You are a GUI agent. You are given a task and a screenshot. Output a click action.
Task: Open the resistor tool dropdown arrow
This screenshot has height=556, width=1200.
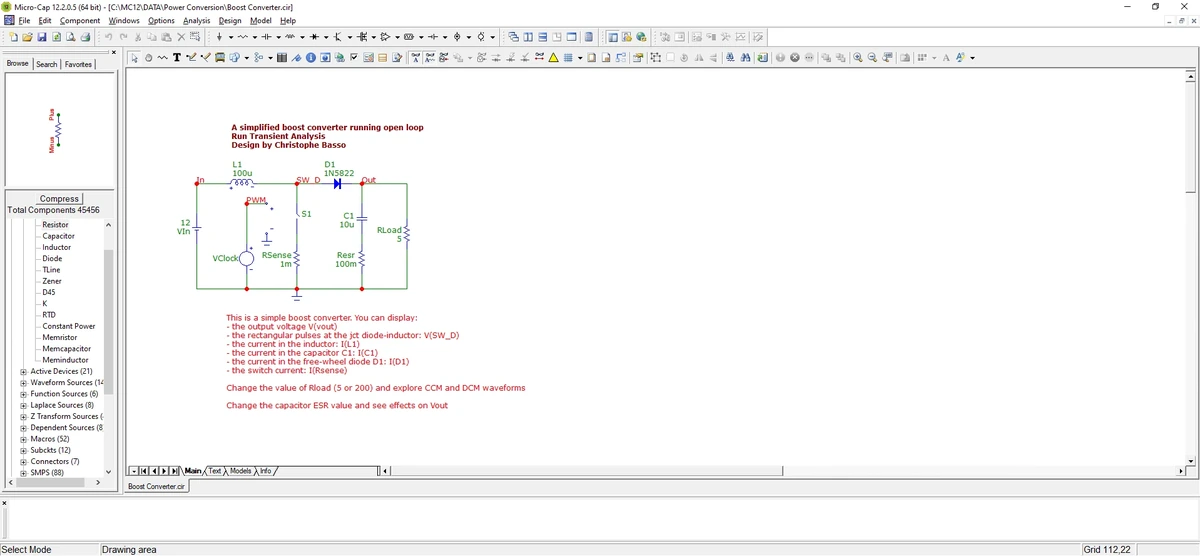tap(255, 37)
